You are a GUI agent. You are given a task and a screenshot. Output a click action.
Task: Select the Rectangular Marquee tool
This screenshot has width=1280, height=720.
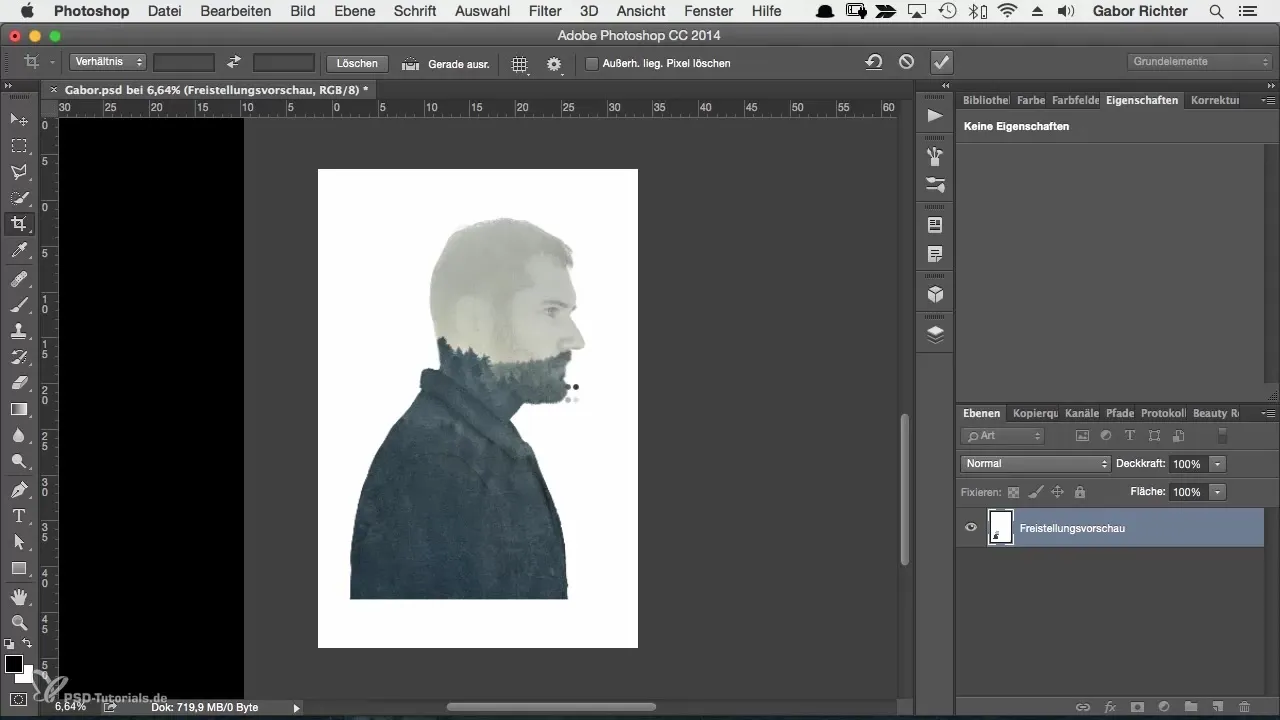[x=19, y=146]
